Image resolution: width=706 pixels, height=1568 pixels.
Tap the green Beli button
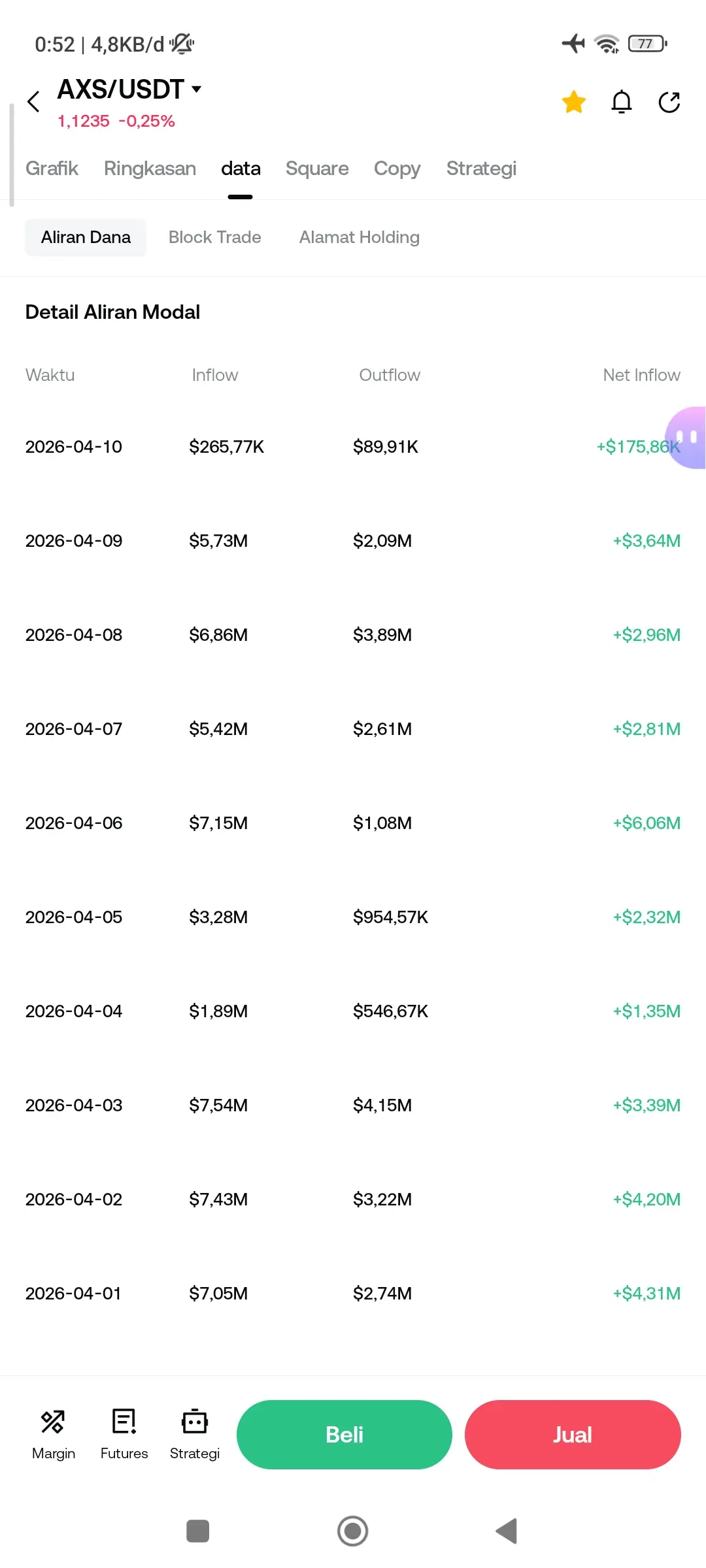[x=344, y=1435]
